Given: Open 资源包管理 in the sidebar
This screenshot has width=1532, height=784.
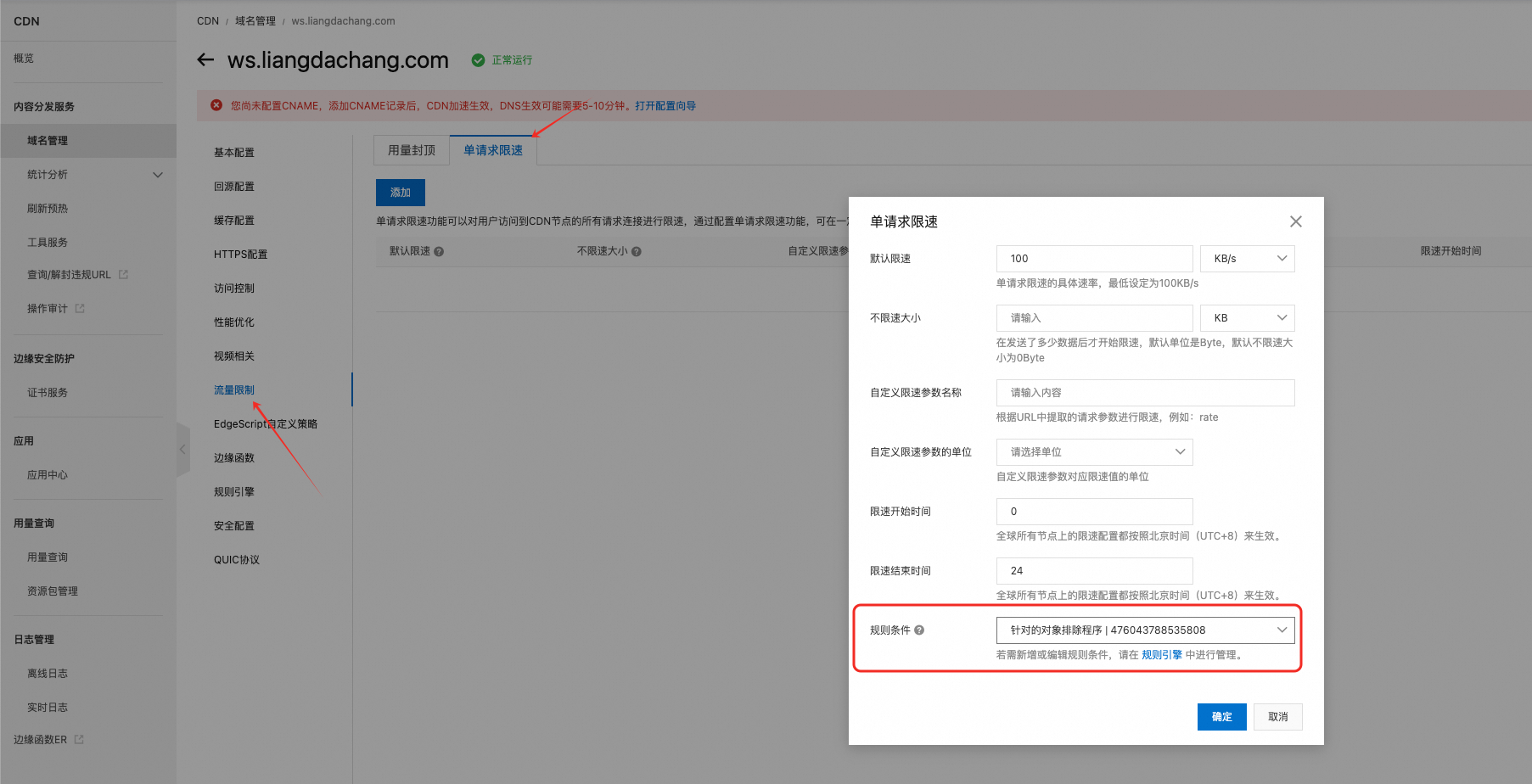Looking at the screenshot, I should tap(53, 591).
